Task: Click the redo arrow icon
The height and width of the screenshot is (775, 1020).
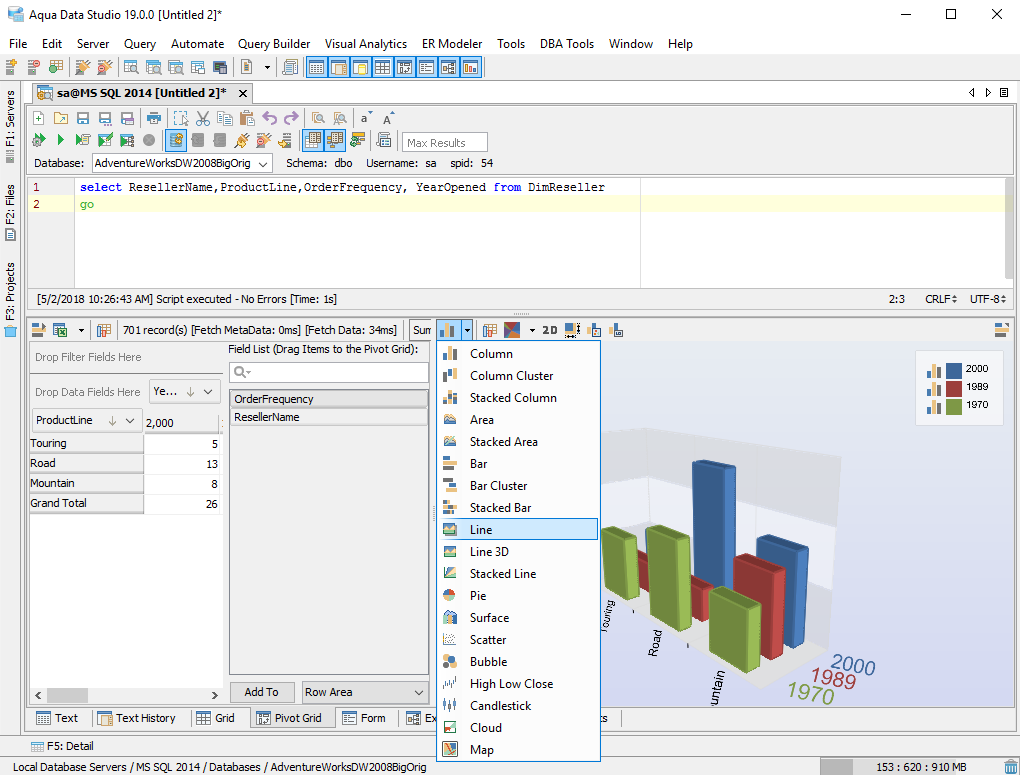Action: pyautogui.click(x=291, y=118)
